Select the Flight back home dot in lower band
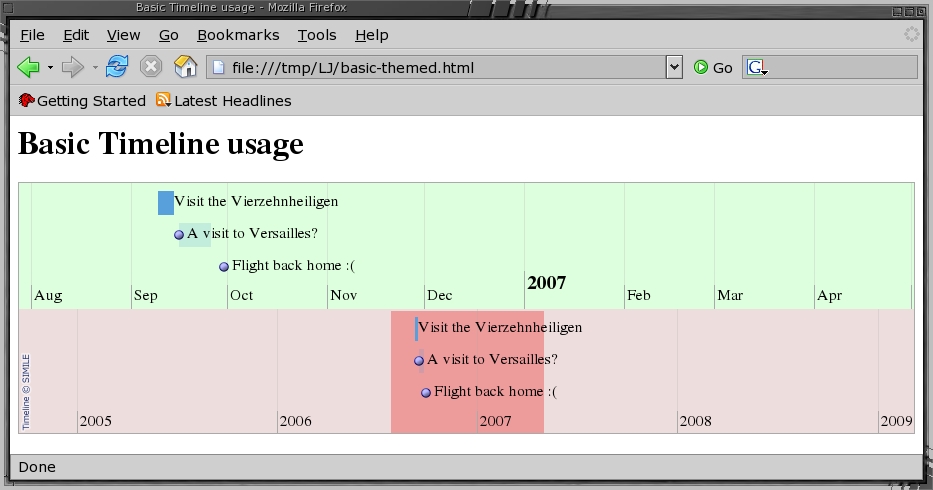The height and width of the screenshot is (490, 933). point(426,393)
